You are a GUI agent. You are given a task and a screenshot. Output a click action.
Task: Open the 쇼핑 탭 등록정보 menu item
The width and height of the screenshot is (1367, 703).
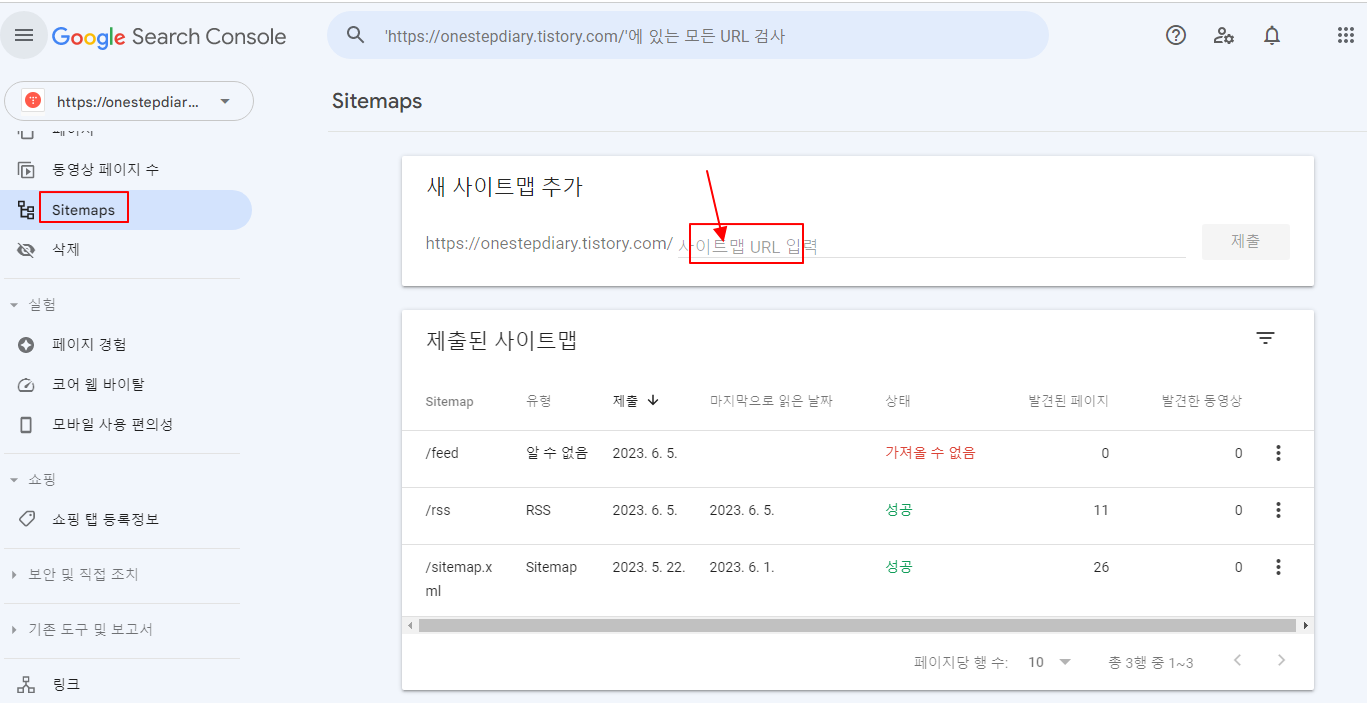coord(105,520)
